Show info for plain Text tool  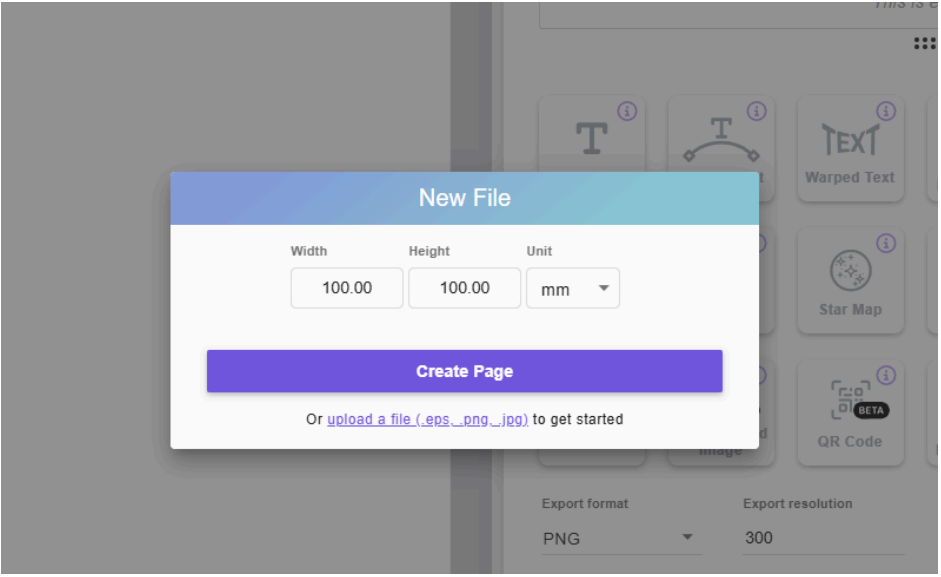[x=627, y=111]
